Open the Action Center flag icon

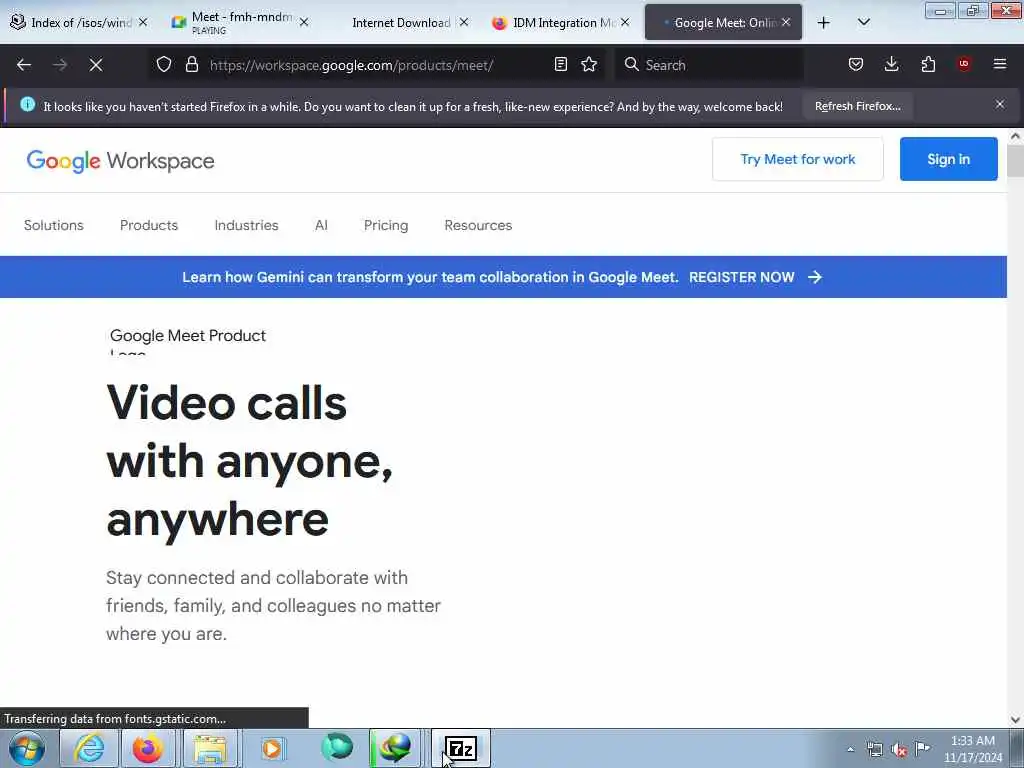pyautogui.click(x=923, y=748)
